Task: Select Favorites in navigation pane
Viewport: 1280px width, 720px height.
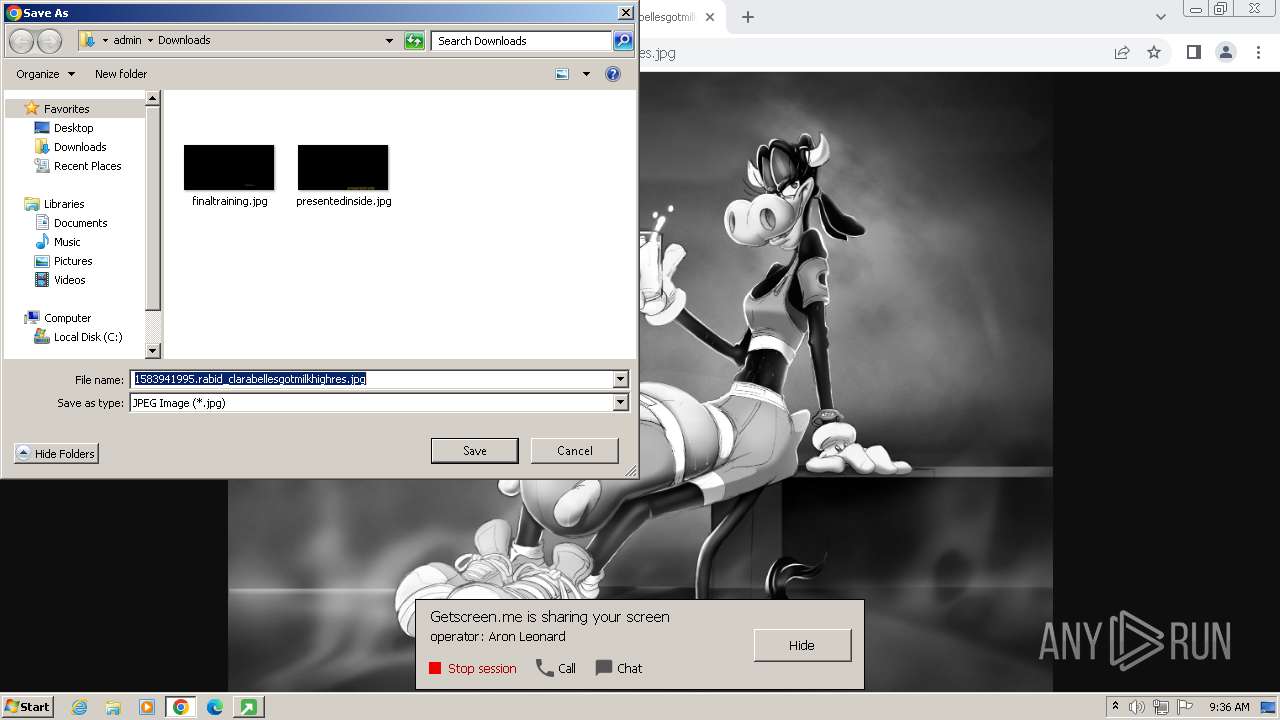Action: (66, 109)
